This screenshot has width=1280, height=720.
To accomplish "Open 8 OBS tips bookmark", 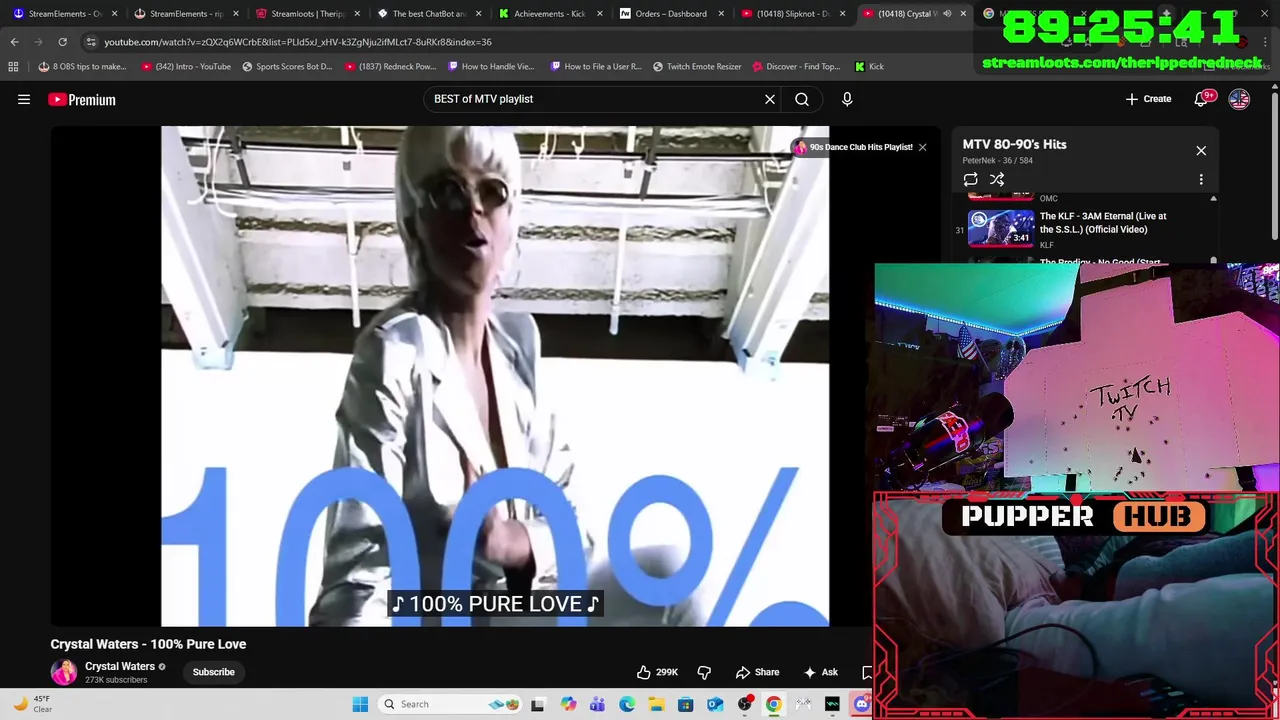I will (x=82, y=66).
